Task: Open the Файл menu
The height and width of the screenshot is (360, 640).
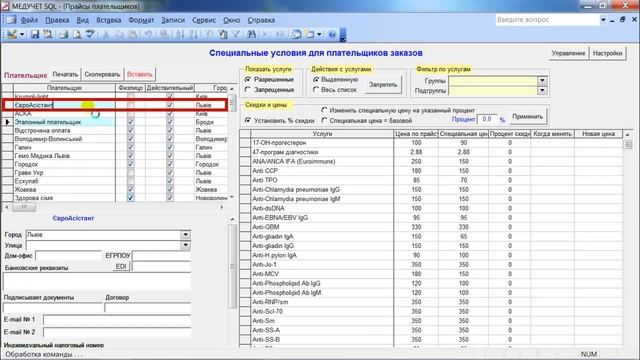Action: [x=29, y=20]
